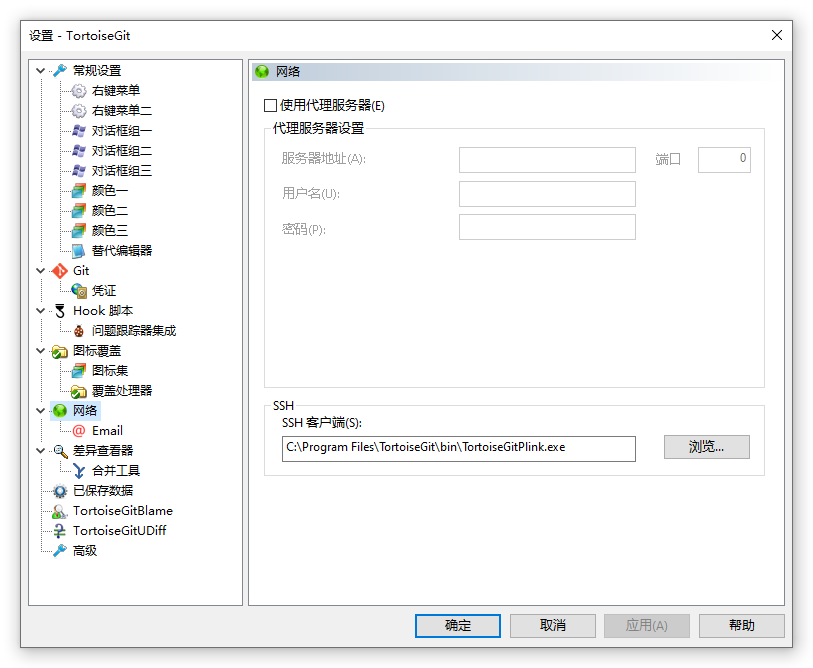Click the color palette icon for 颜色三

point(79,230)
